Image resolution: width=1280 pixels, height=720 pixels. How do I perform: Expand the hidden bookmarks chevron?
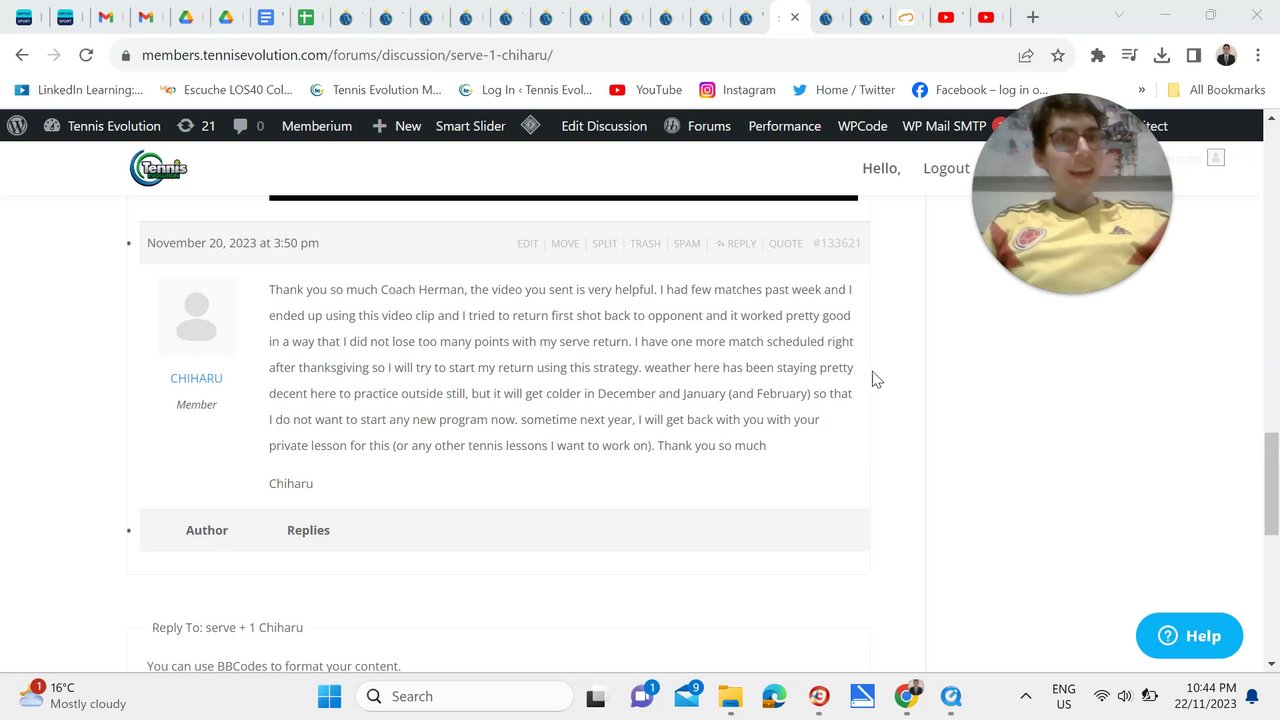[1141, 90]
